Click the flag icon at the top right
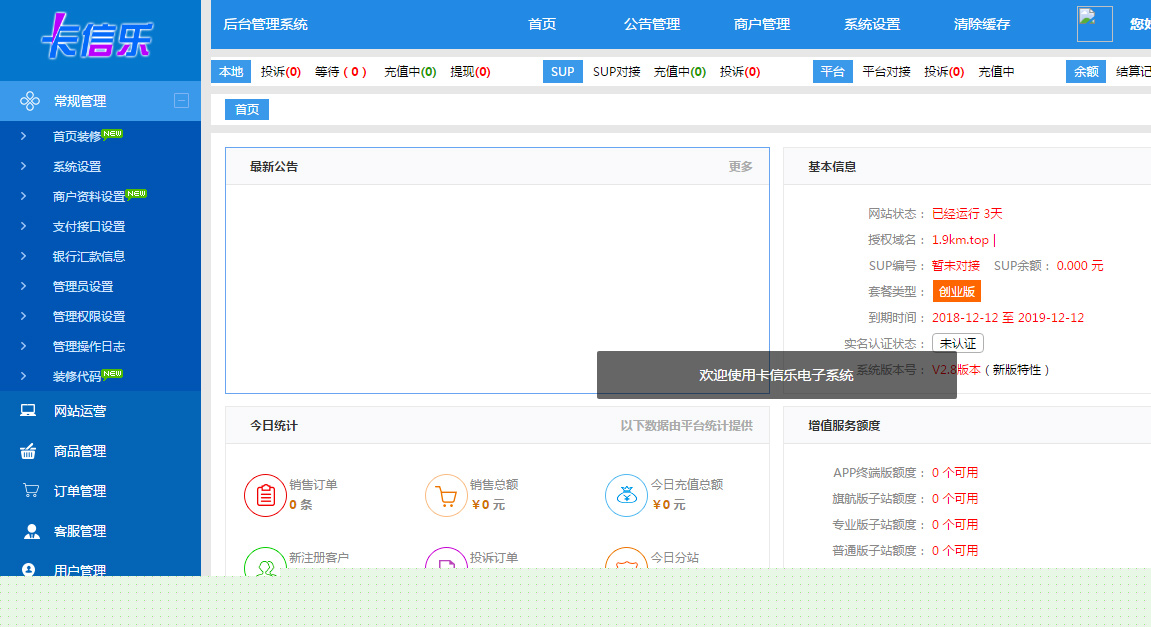Viewport: 1151px width, 627px height. point(1094,24)
